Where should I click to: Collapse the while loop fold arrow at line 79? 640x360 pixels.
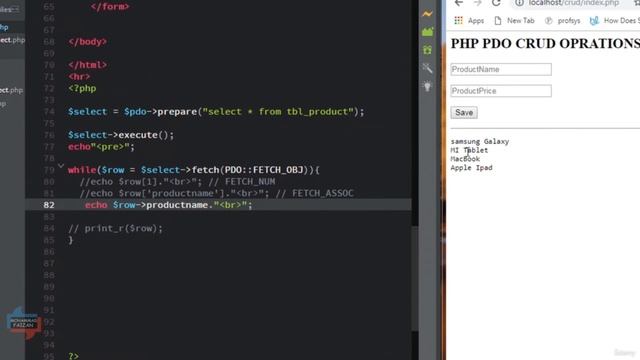coord(61,166)
